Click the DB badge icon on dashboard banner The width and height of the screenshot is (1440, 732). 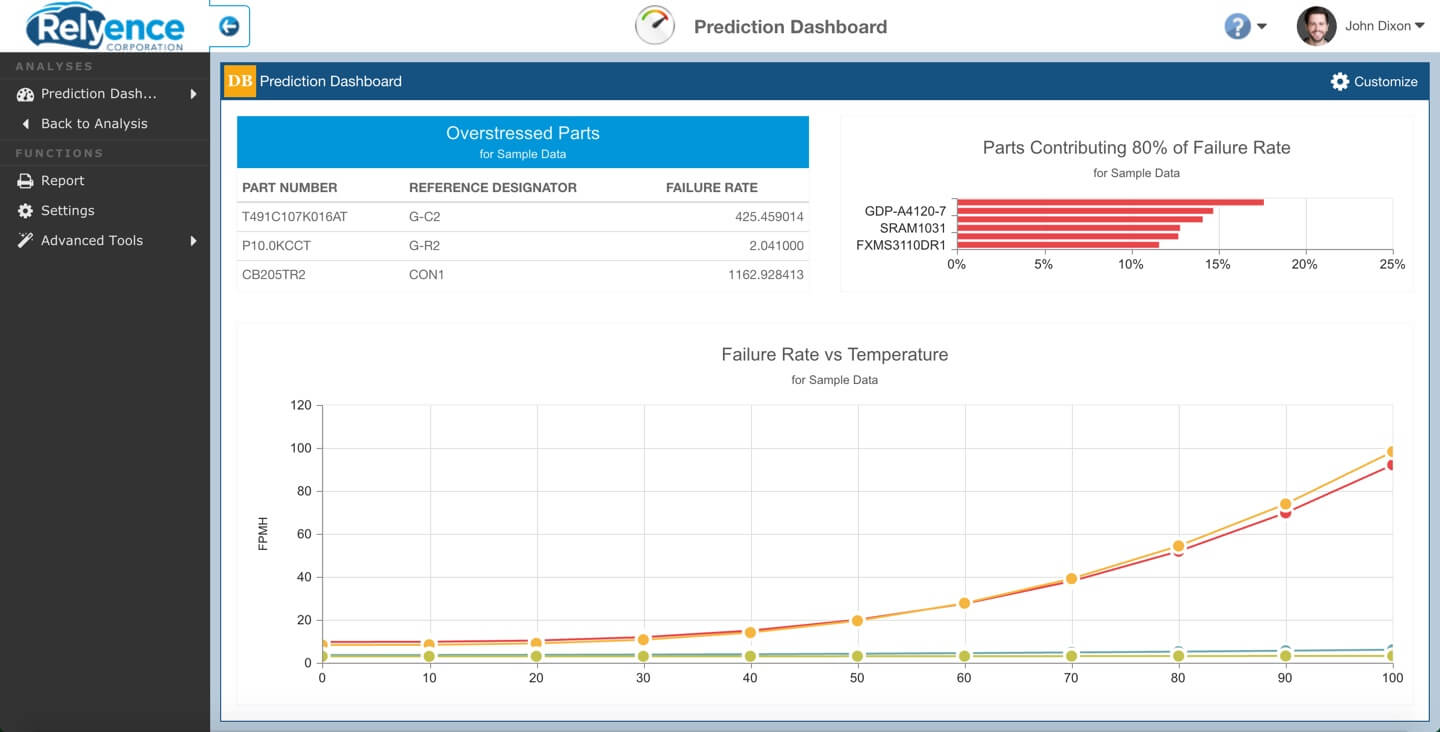[240, 81]
